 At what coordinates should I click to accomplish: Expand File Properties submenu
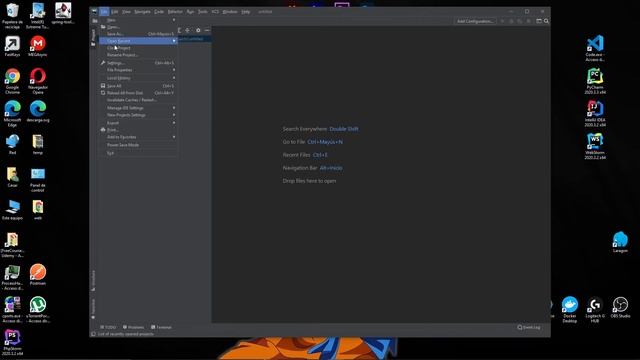[x=138, y=70]
